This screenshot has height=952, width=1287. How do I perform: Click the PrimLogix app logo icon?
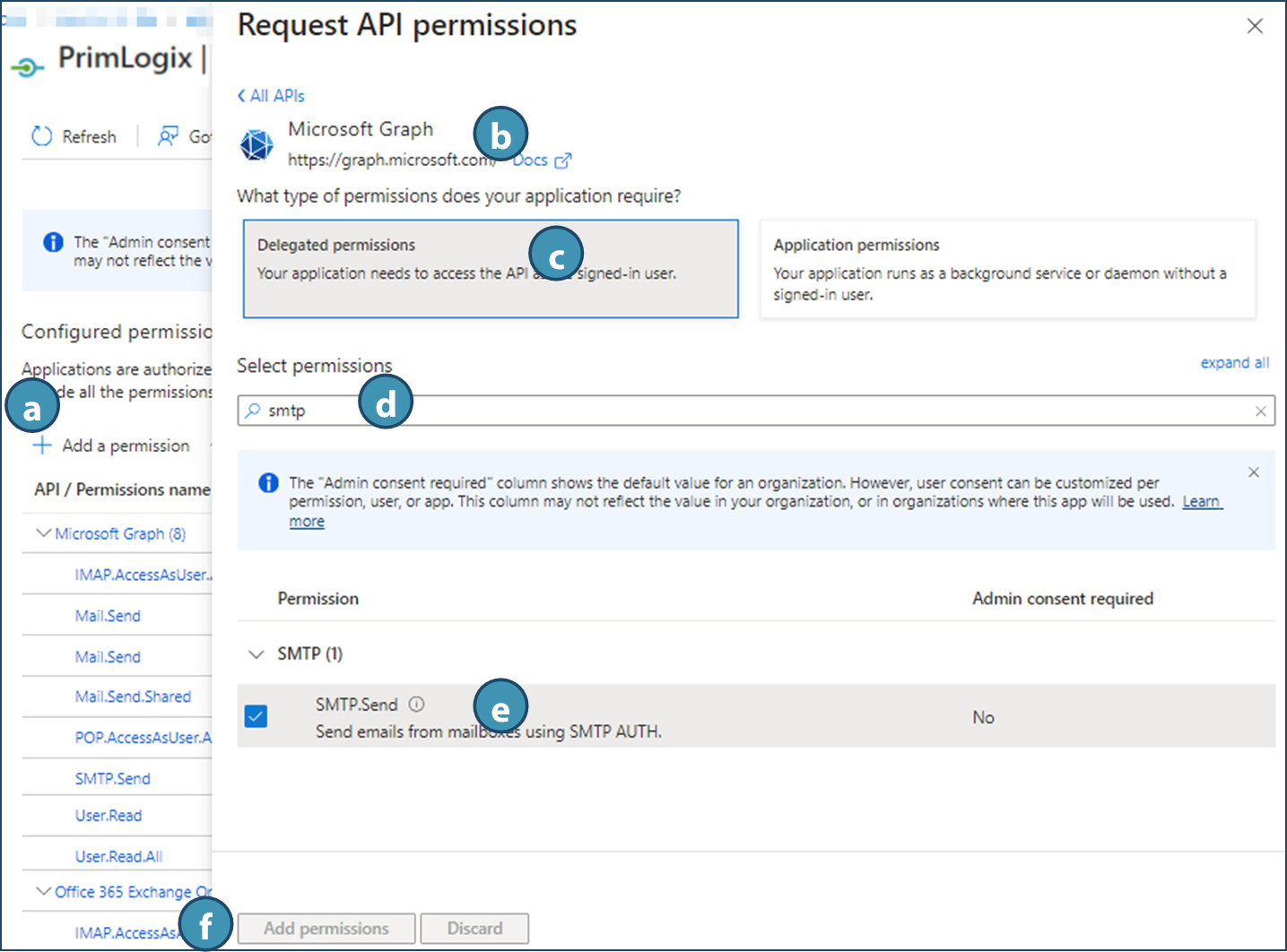coord(28,66)
